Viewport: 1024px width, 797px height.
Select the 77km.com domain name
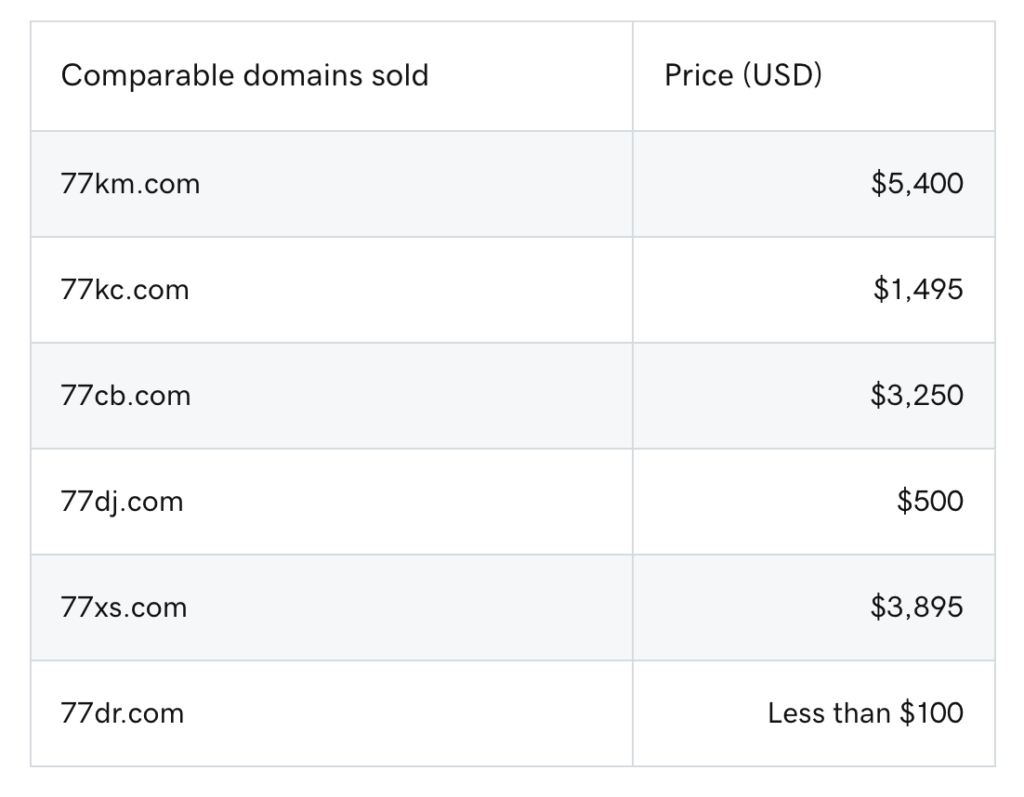click(x=130, y=184)
